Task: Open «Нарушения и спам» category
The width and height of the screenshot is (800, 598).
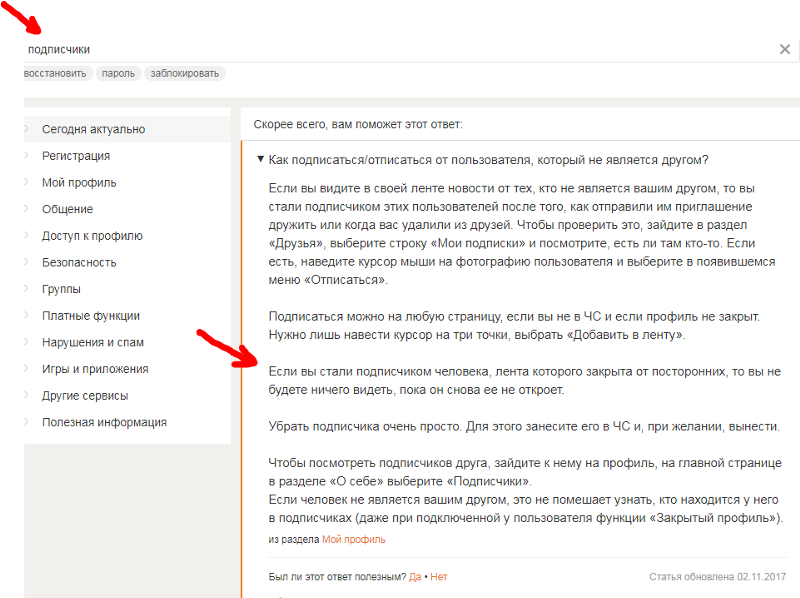Action: click(127, 342)
